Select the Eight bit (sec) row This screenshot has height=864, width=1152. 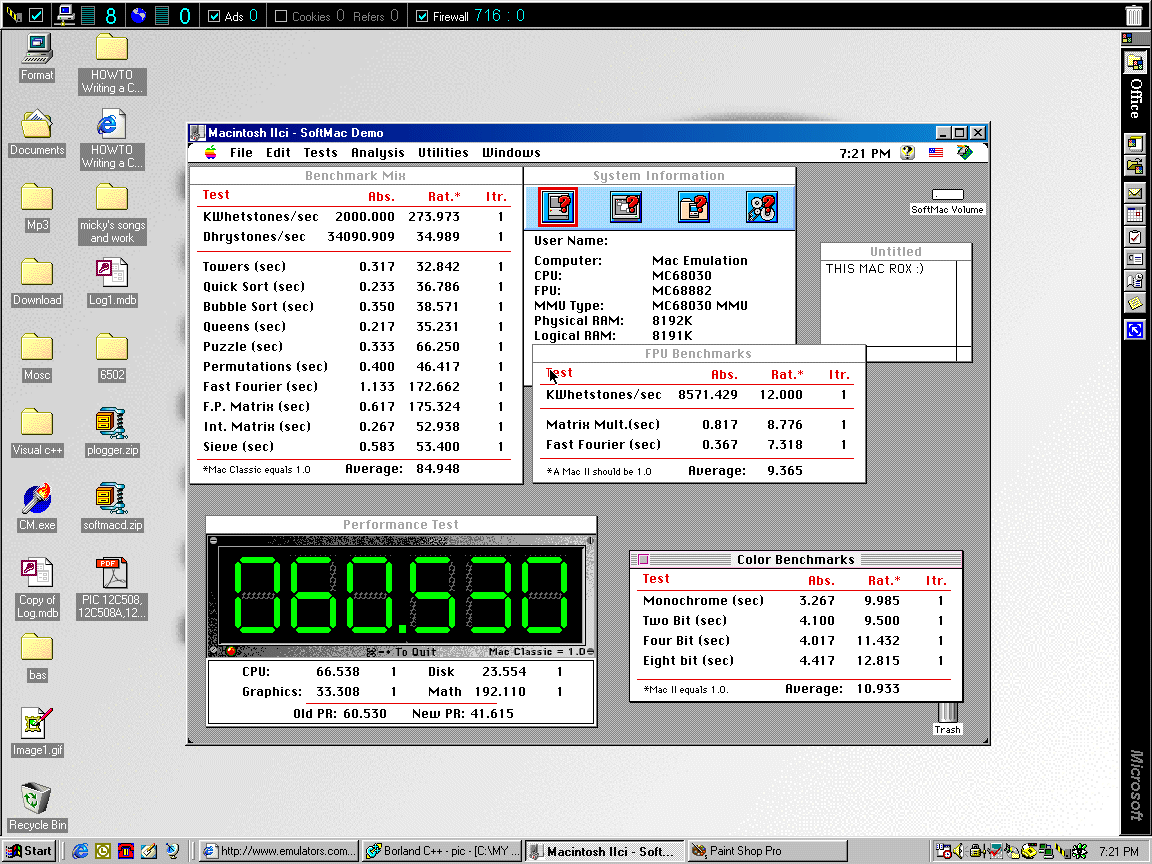tap(795, 660)
